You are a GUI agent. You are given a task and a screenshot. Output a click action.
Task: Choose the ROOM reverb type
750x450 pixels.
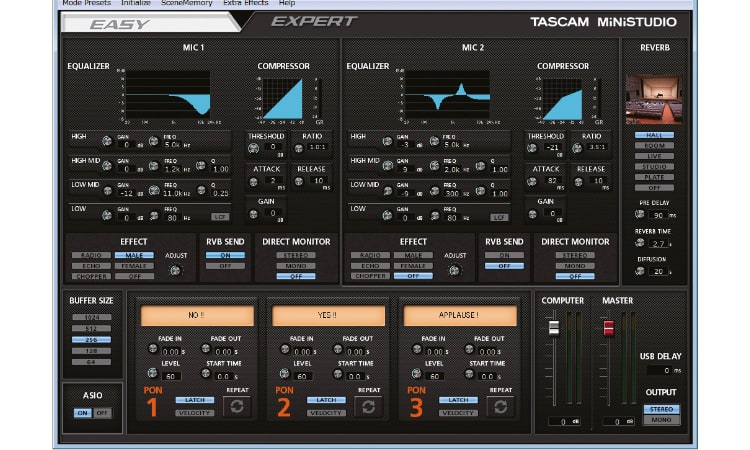[x=654, y=146]
